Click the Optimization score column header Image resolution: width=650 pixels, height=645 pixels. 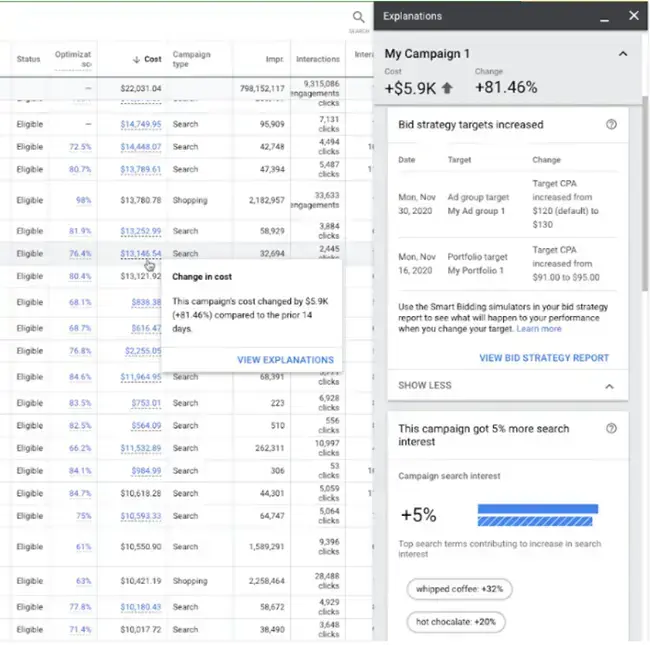[73, 59]
